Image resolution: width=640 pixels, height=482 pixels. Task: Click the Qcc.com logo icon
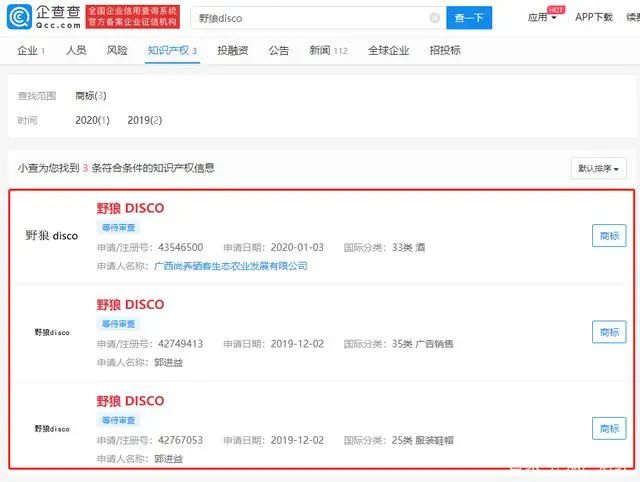click(19, 17)
